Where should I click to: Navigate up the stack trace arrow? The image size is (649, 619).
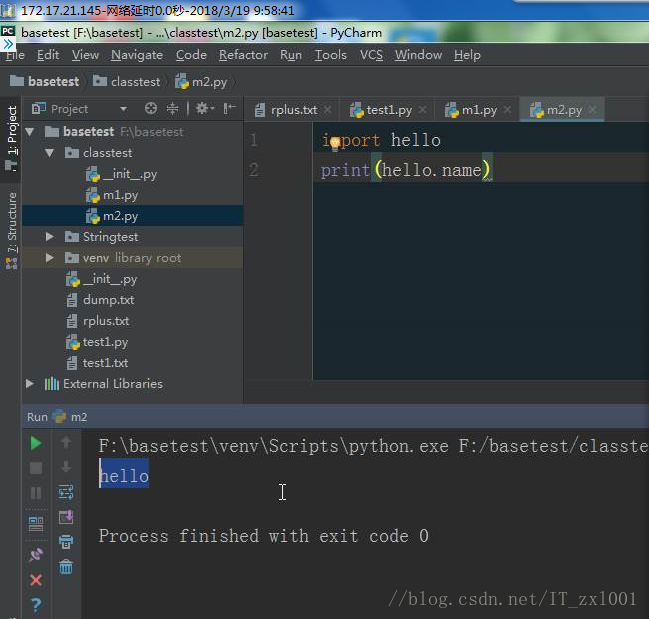click(x=66, y=442)
